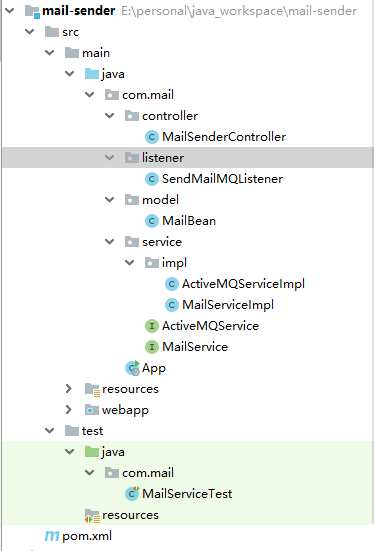Image resolution: width=374 pixels, height=551 pixels.
Task: Click the MailServiceImpl class icon
Action: [172, 305]
